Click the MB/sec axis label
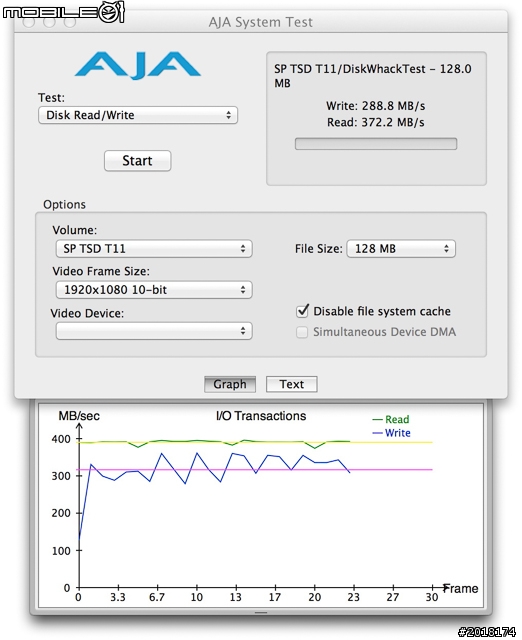The width and height of the screenshot is (522, 640). 79,416
